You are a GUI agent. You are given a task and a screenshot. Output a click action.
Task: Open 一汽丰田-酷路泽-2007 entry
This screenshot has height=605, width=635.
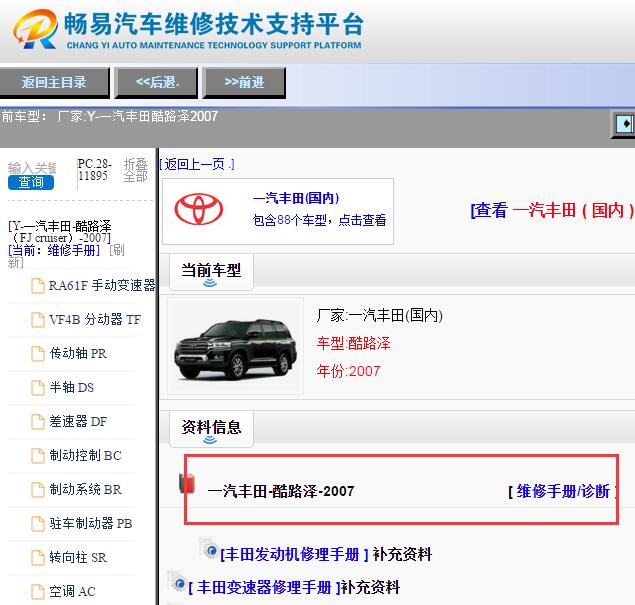click(x=281, y=491)
